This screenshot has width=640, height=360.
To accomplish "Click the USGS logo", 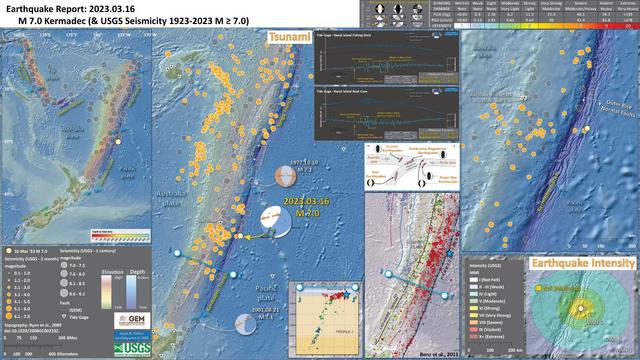I will click(132, 349).
